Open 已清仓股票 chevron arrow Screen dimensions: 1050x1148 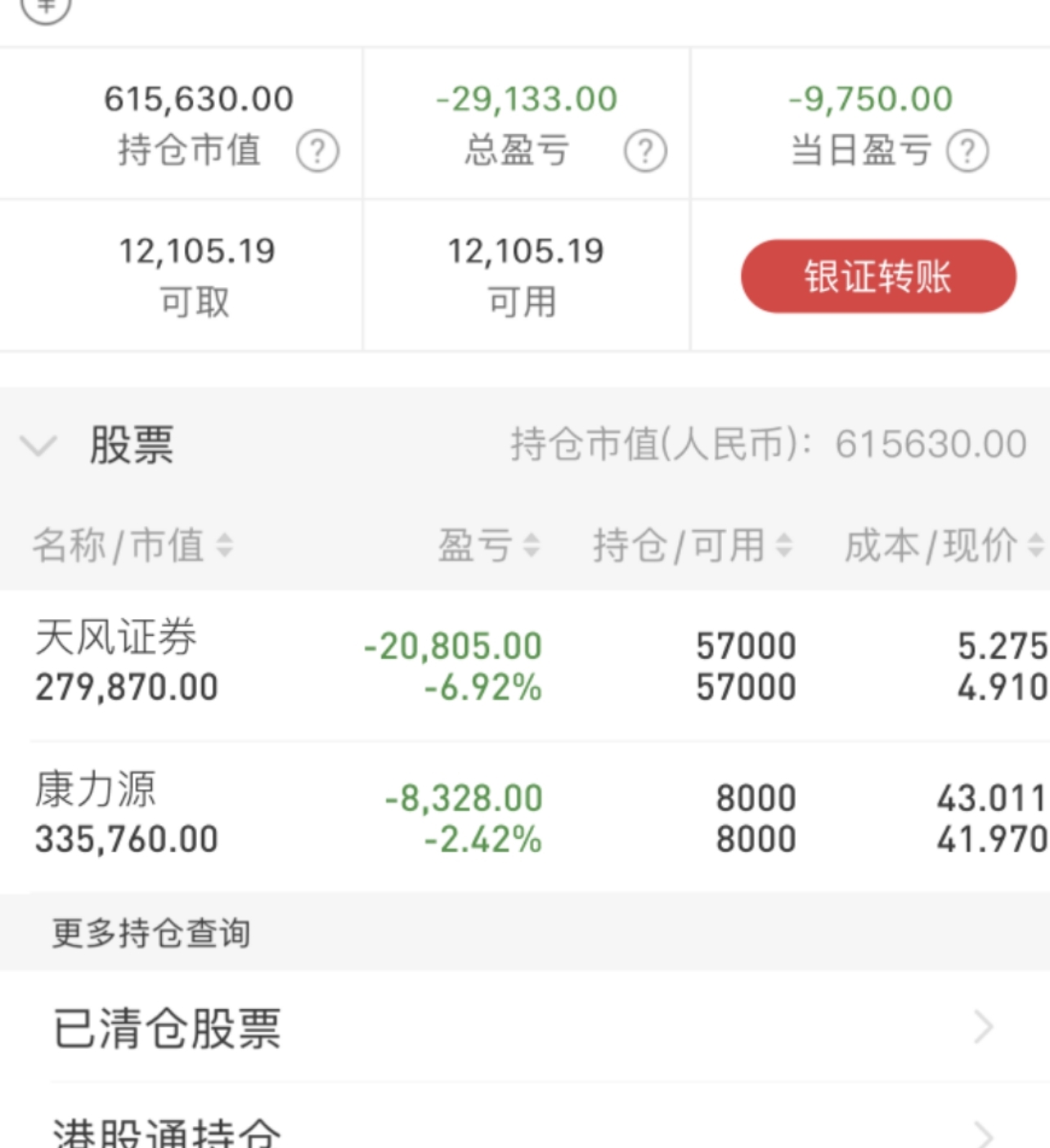click(x=984, y=1027)
